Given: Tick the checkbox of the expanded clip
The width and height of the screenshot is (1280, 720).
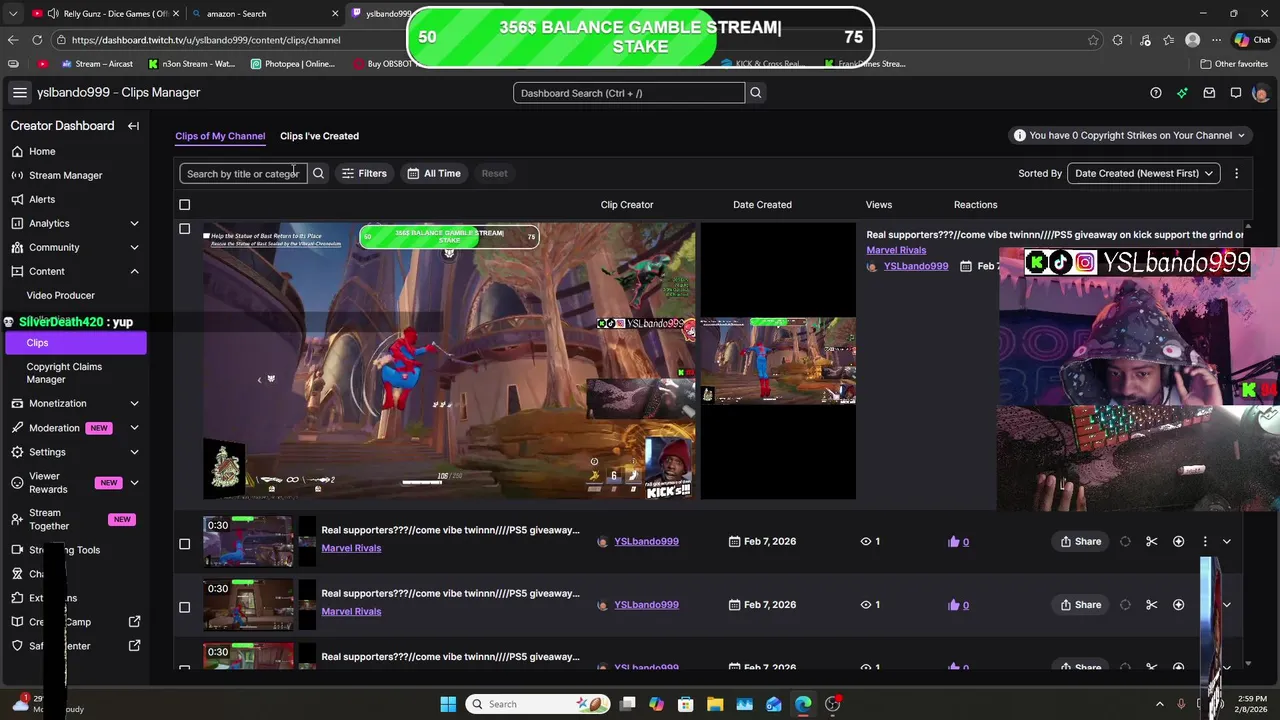Looking at the screenshot, I should tap(184, 229).
